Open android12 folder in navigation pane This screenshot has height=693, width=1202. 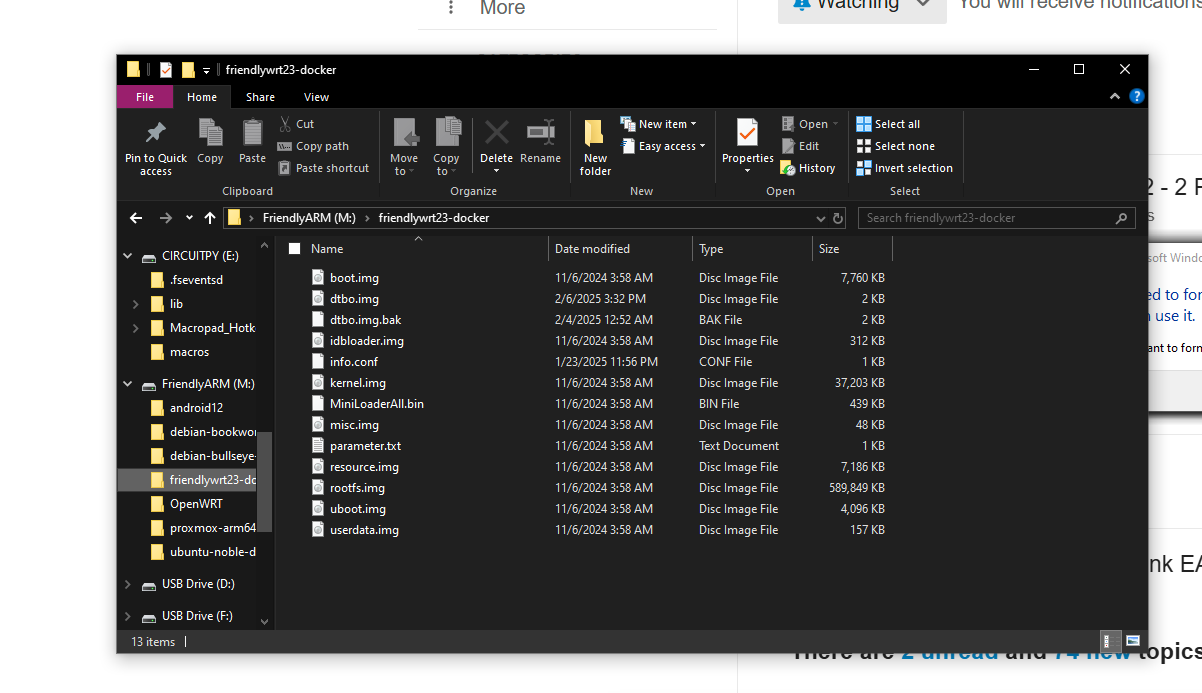pyautogui.click(x=196, y=408)
